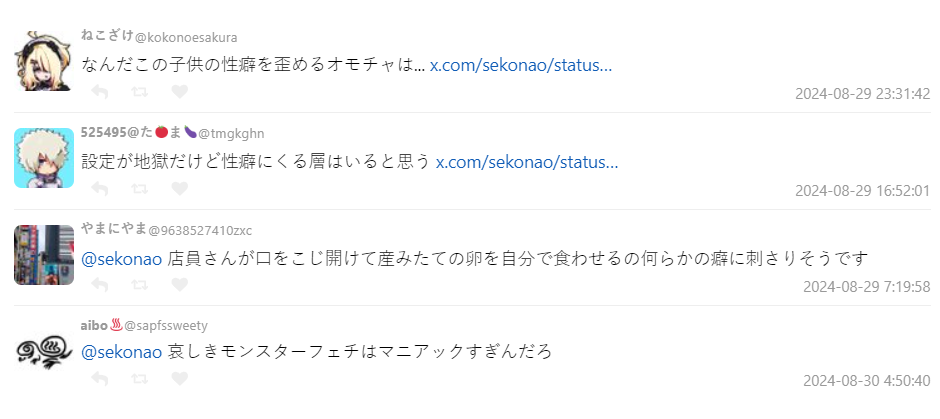Screen dimensions: 940x419
Task: Like the tmgkghn tweet
Action: tap(180, 188)
